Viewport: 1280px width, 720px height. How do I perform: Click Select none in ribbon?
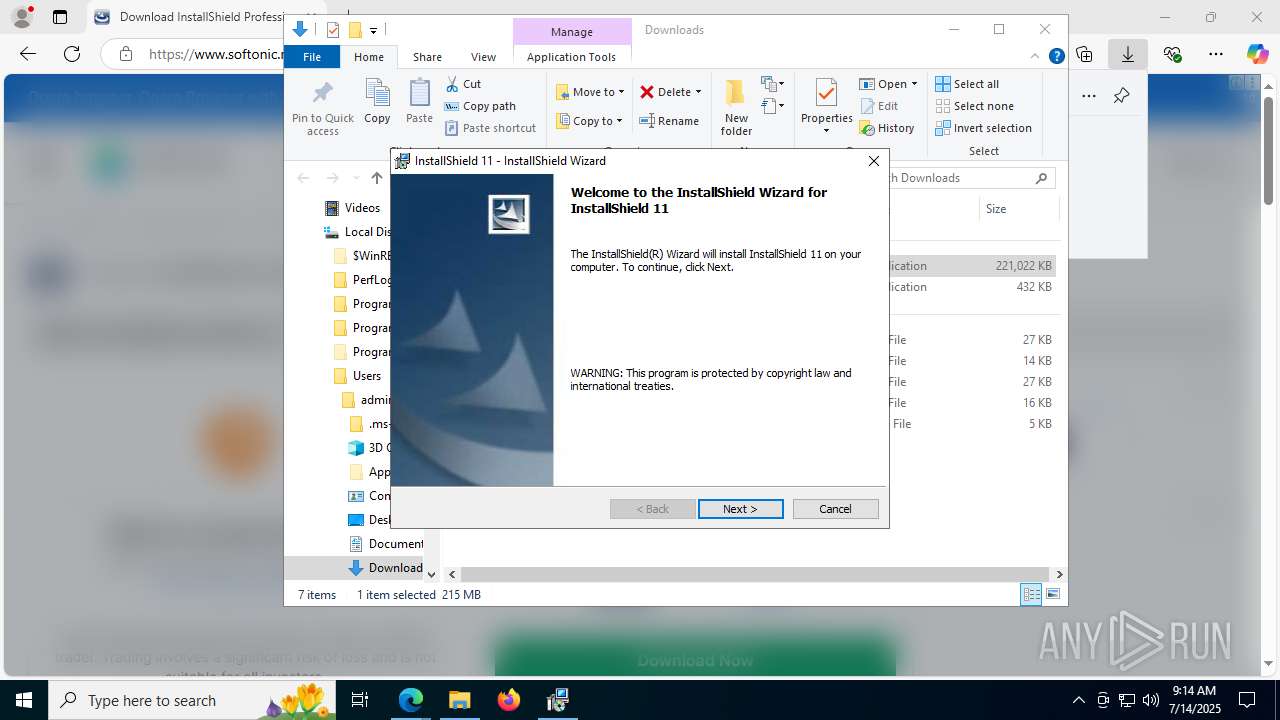tap(974, 106)
